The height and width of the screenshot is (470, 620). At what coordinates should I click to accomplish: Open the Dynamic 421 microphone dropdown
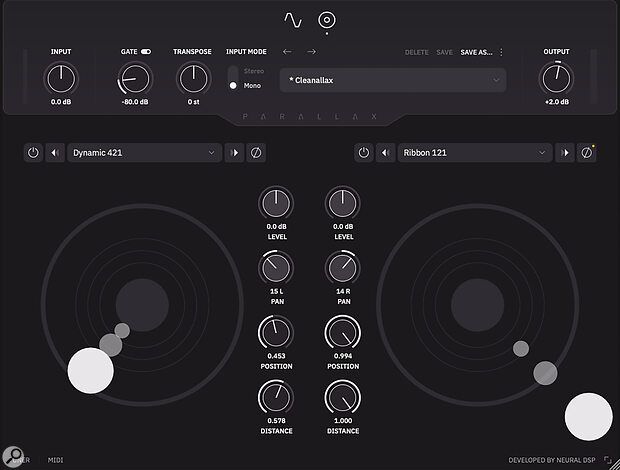[x=144, y=153]
